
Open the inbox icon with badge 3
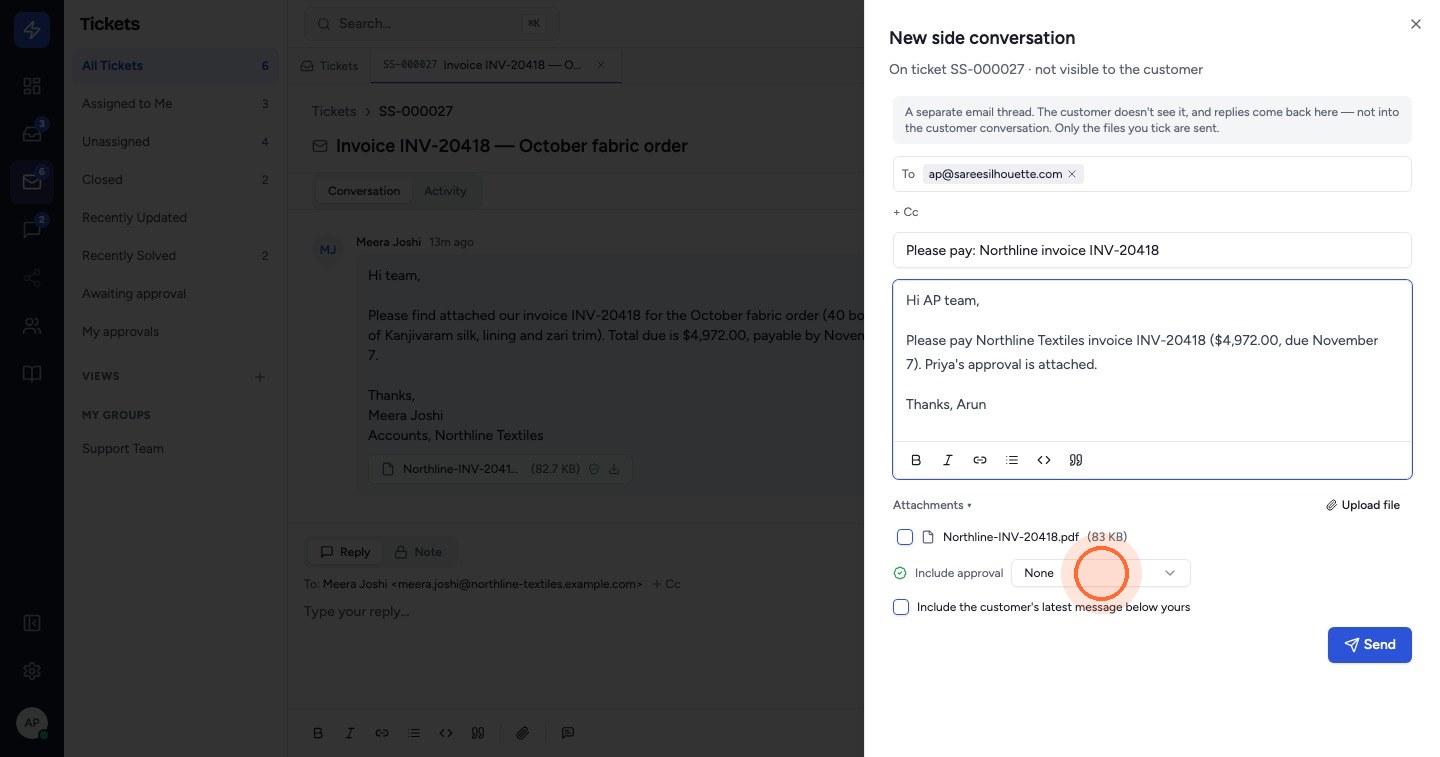32,134
